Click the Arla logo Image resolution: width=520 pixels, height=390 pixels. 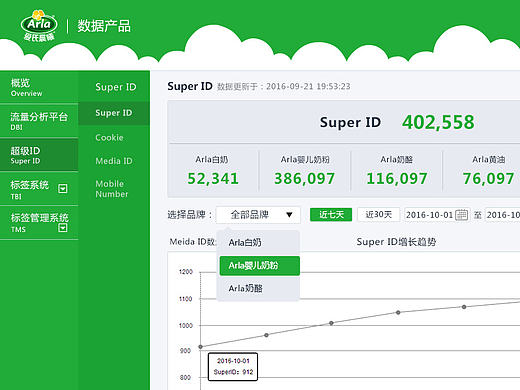[39, 26]
